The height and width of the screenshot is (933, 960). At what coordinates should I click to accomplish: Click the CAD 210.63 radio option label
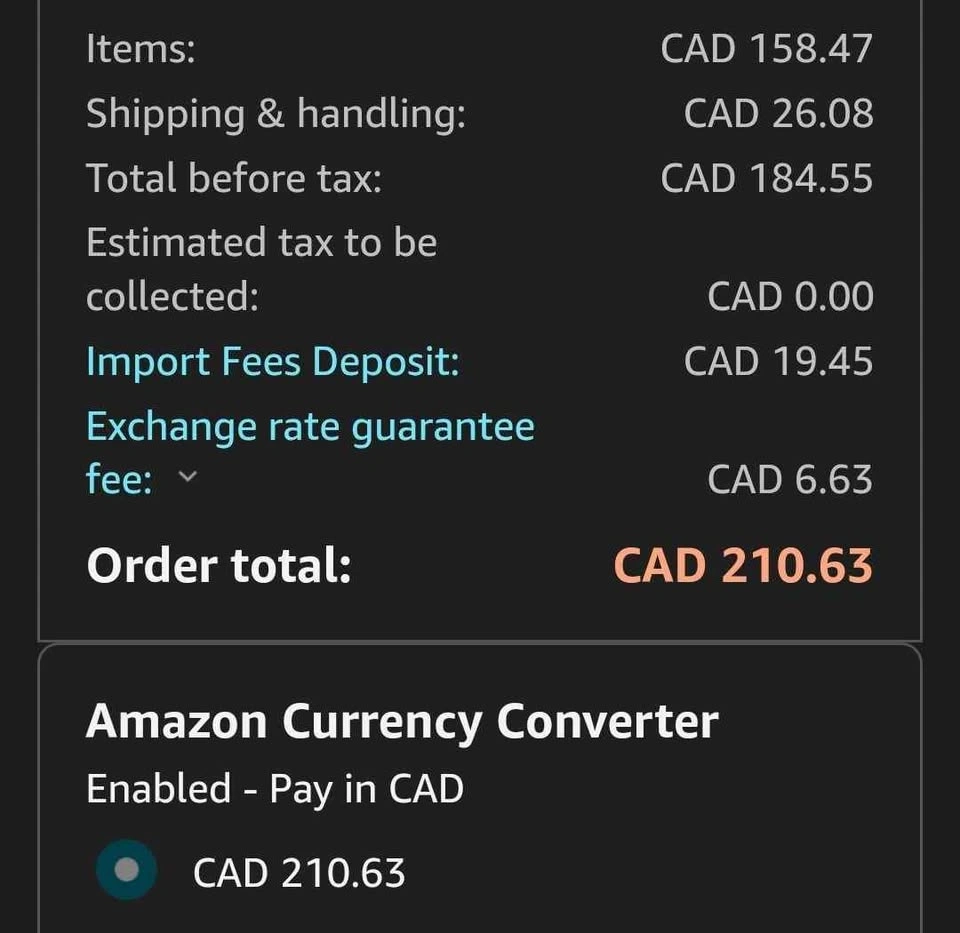tap(299, 873)
